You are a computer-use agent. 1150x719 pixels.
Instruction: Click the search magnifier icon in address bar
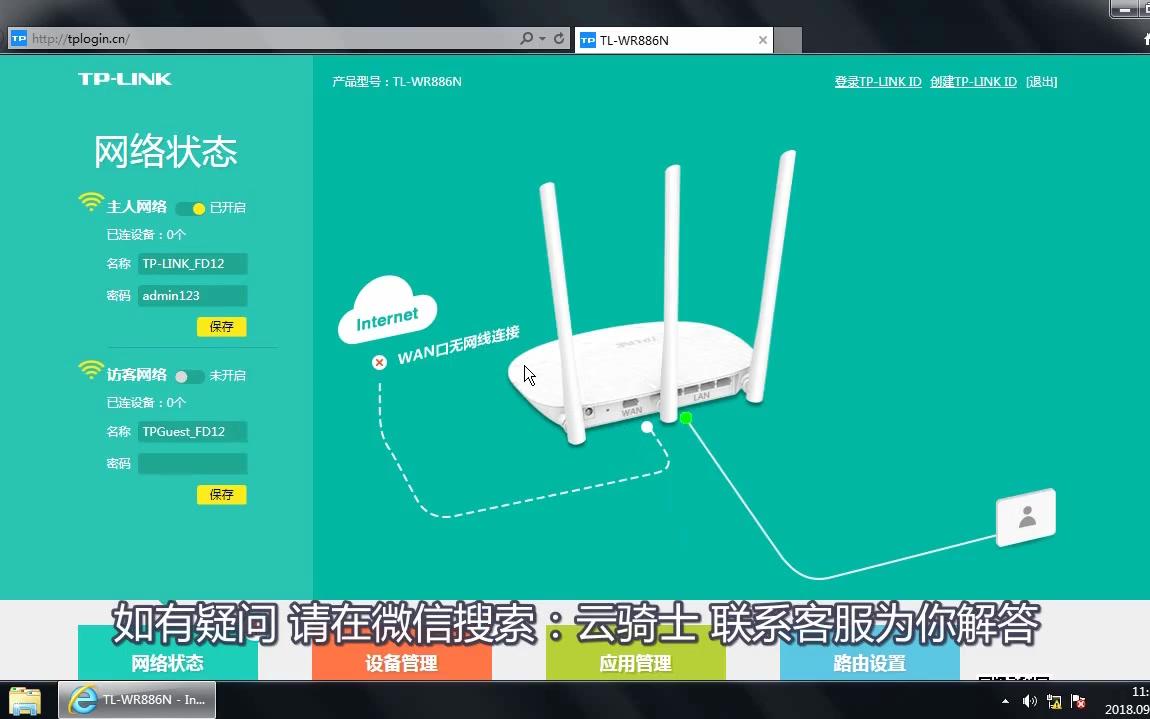click(x=525, y=38)
